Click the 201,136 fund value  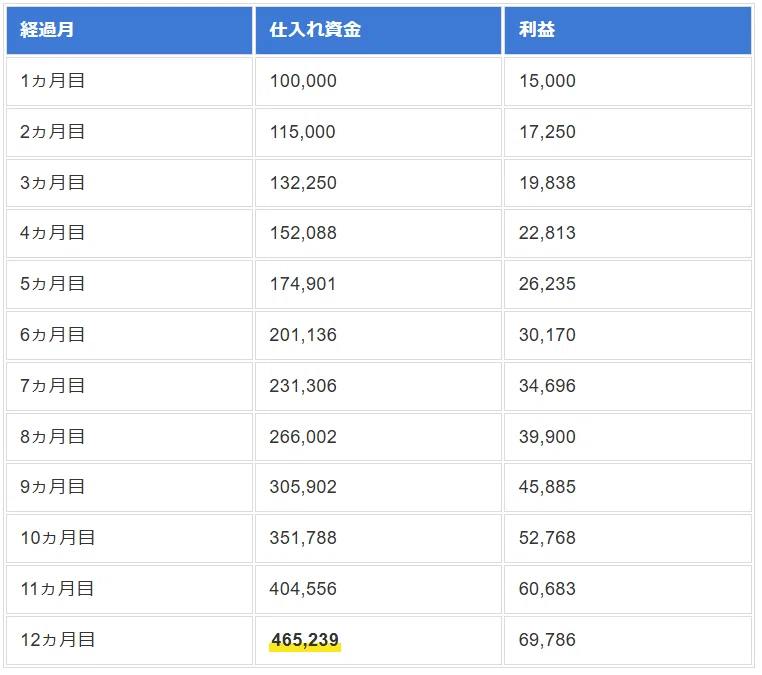point(303,335)
